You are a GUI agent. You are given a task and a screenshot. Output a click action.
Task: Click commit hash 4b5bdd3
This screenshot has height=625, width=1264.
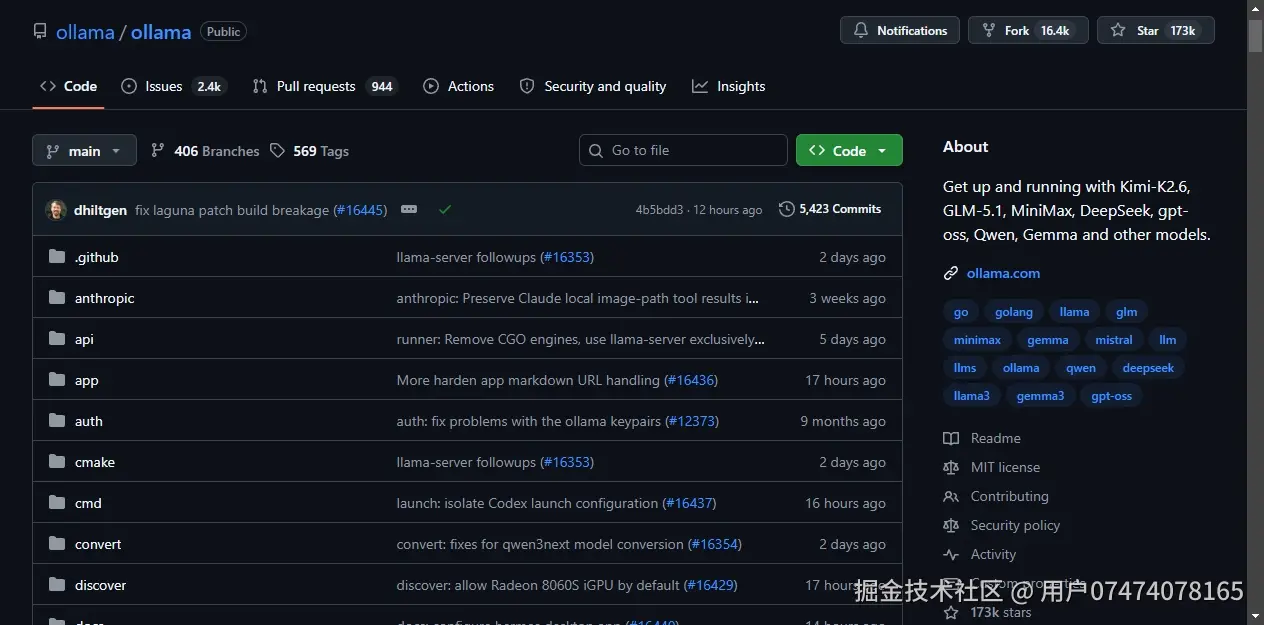[659, 210]
